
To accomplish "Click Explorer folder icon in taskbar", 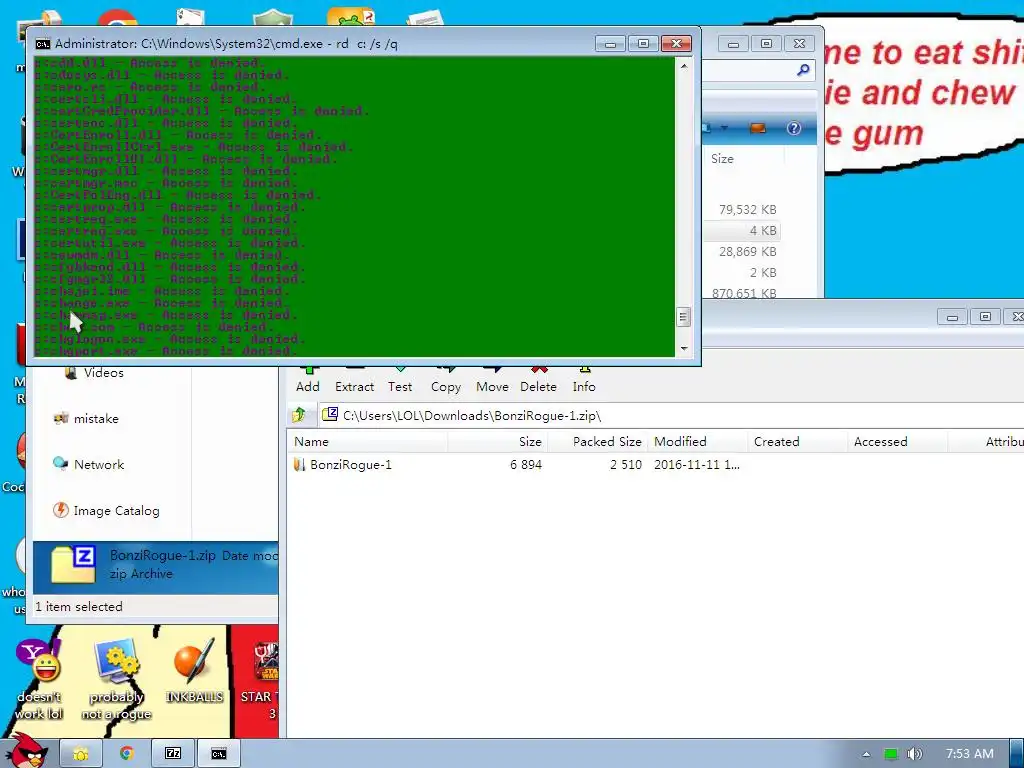I will (81, 754).
